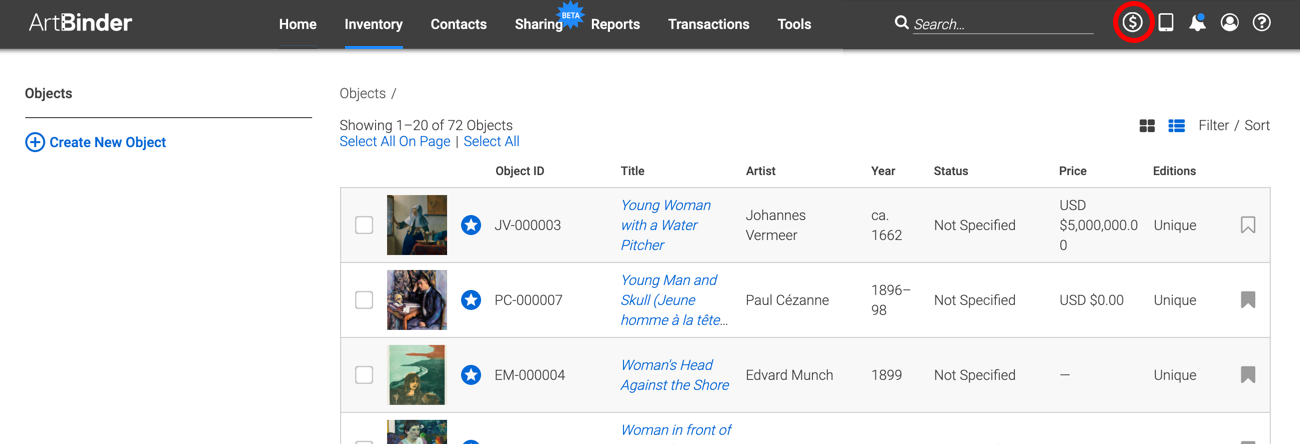Open the Transactions menu

point(708,24)
